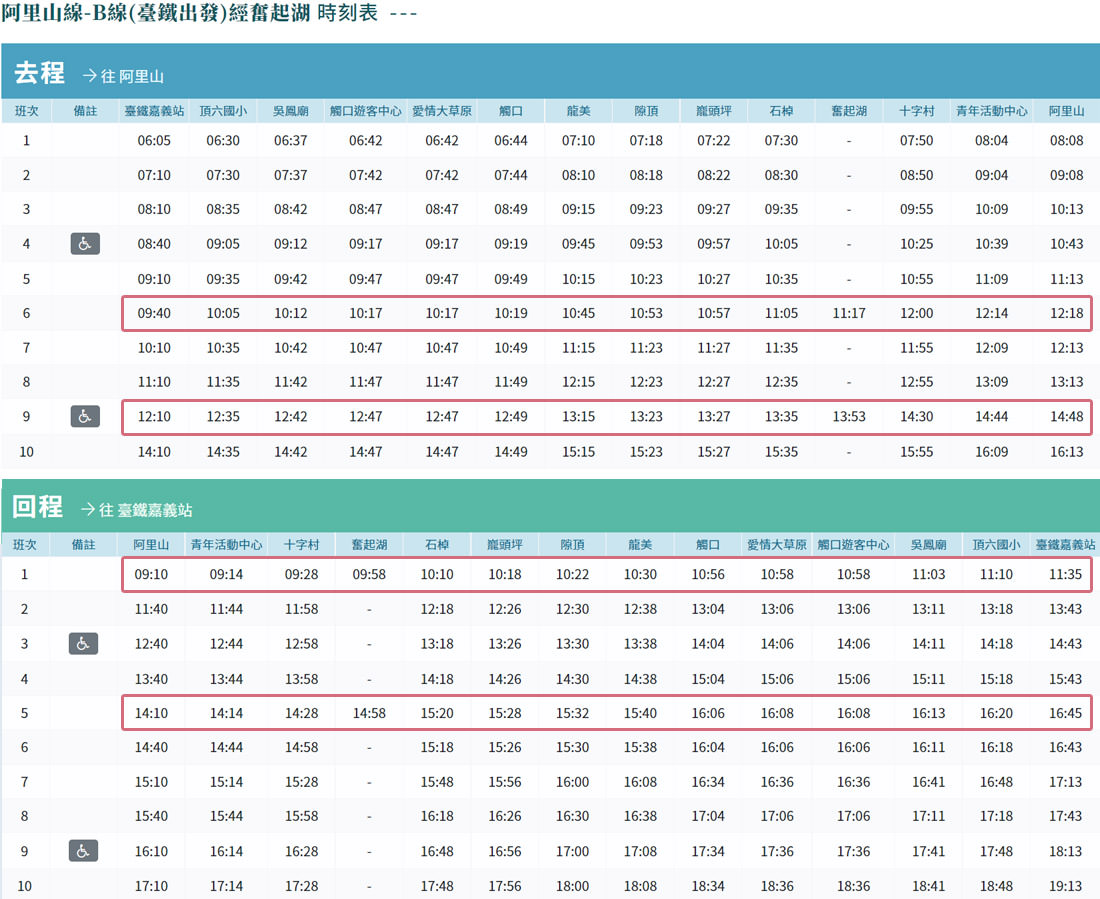Viewport: 1100px width, 899px height.
Task: Click the arrow before 往 阿里山
Action: (89, 75)
